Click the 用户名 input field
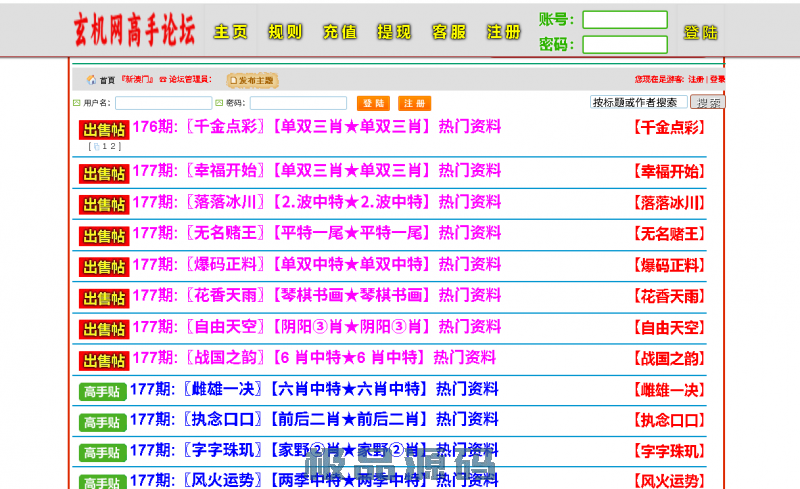The image size is (800, 489). pos(163,103)
